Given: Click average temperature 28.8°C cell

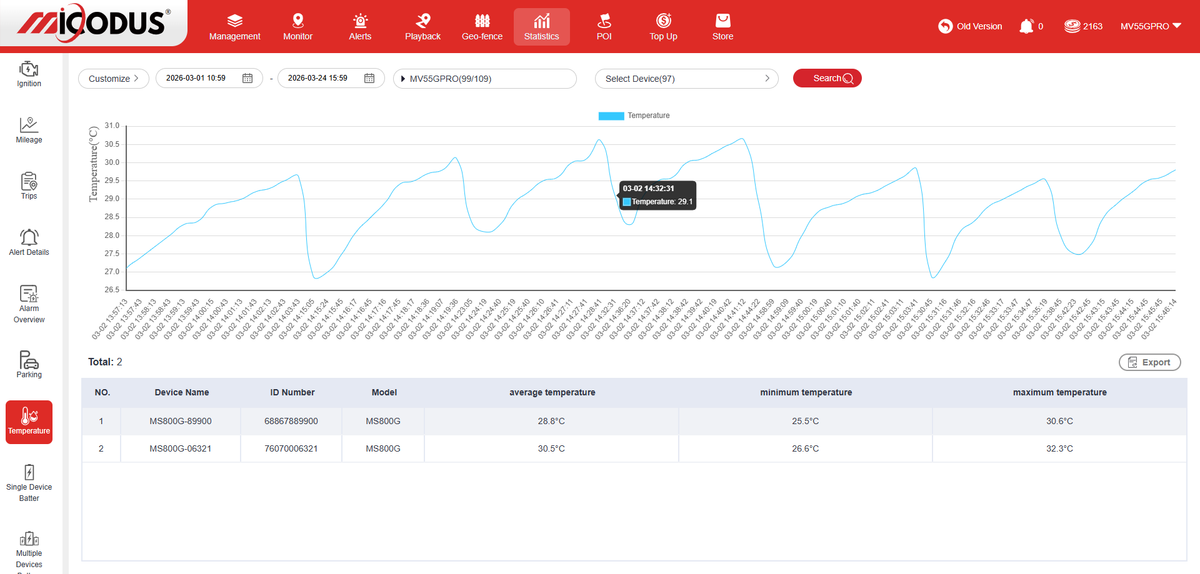Looking at the screenshot, I should [x=551, y=421].
